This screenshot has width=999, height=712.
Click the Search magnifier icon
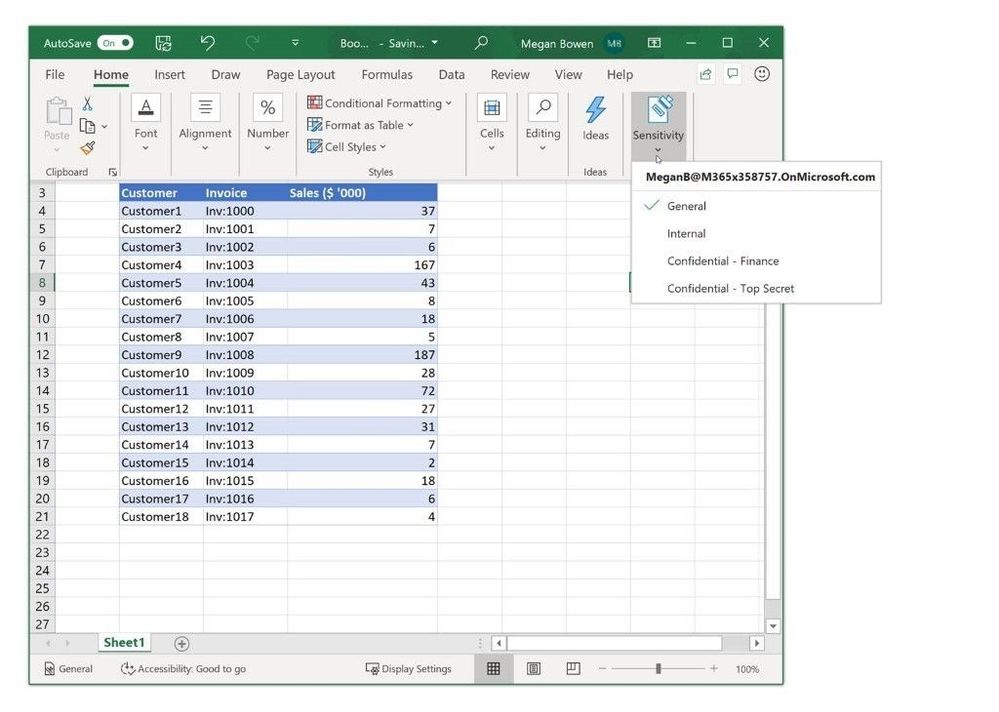tap(482, 43)
